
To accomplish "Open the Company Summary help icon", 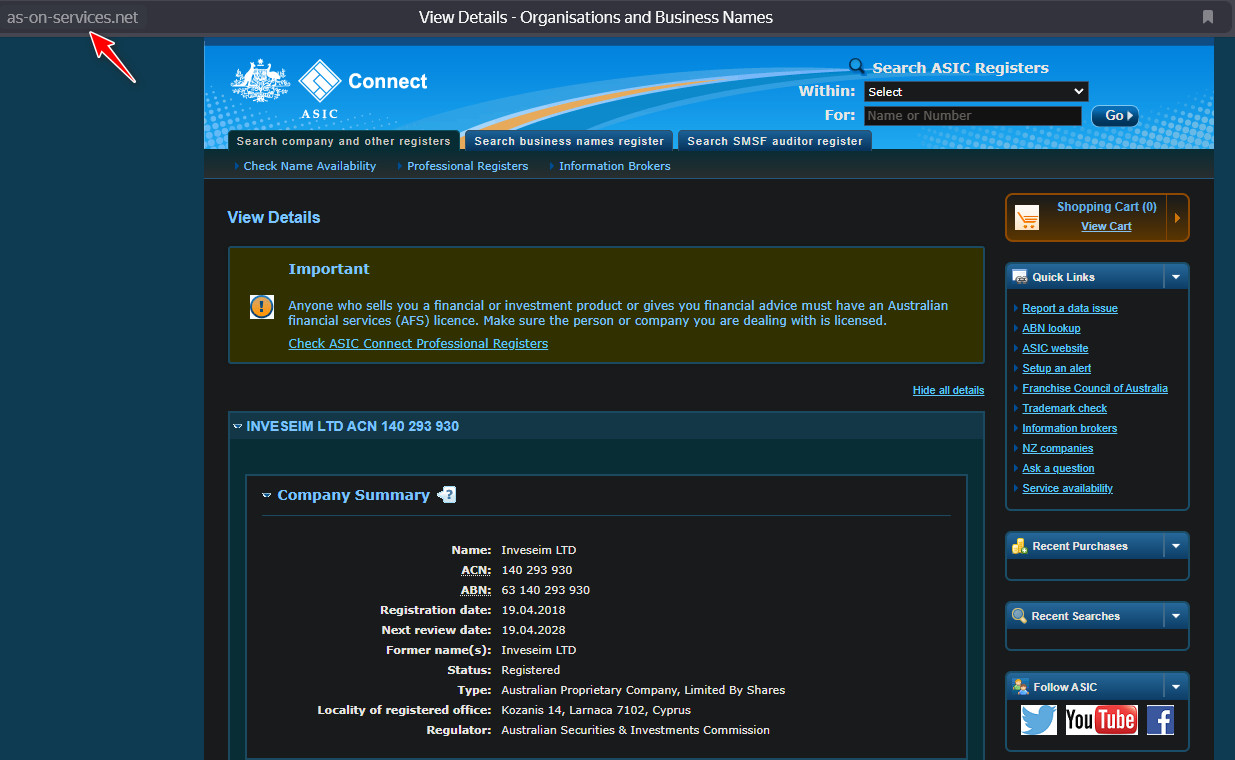I will click(x=446, y=494).
